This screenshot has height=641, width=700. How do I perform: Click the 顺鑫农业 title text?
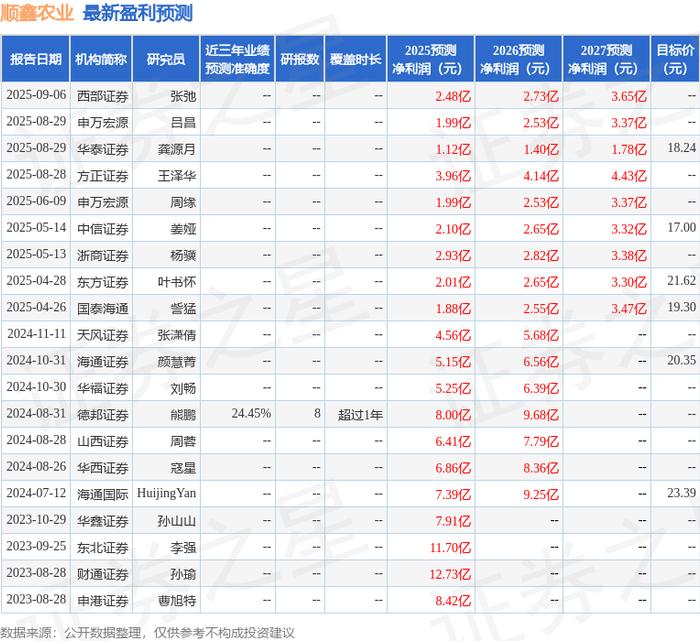[x=37, y=13]
